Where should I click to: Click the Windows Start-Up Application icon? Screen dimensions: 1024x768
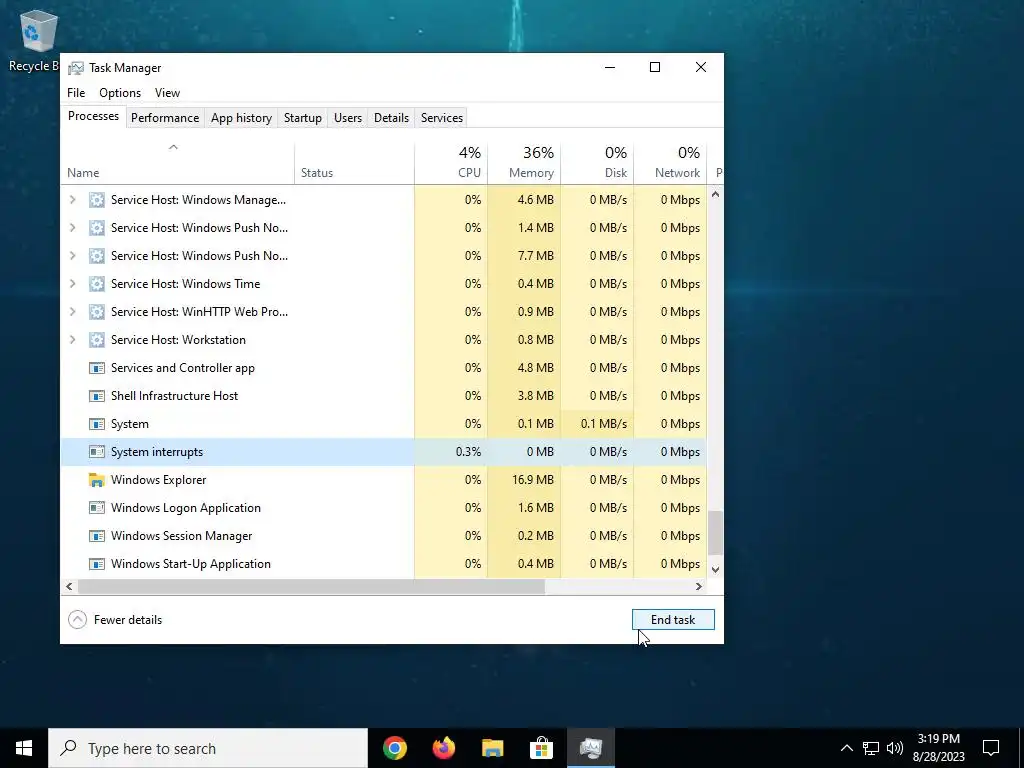pos(97,564)
